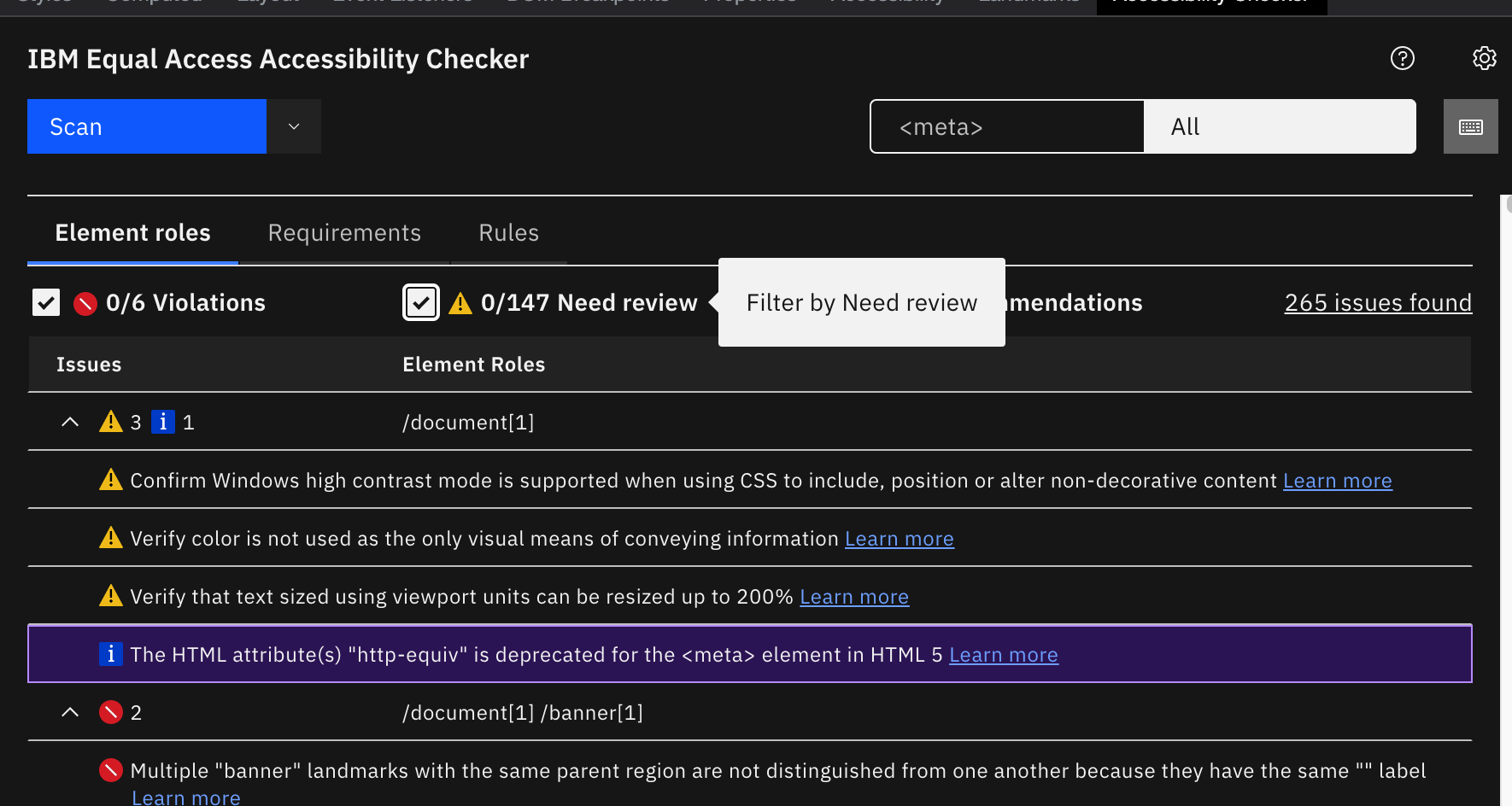This screenshot has width=1512, height=806.
Task: Open the Scan button dropdown arrow
Action: click(293, 126)
